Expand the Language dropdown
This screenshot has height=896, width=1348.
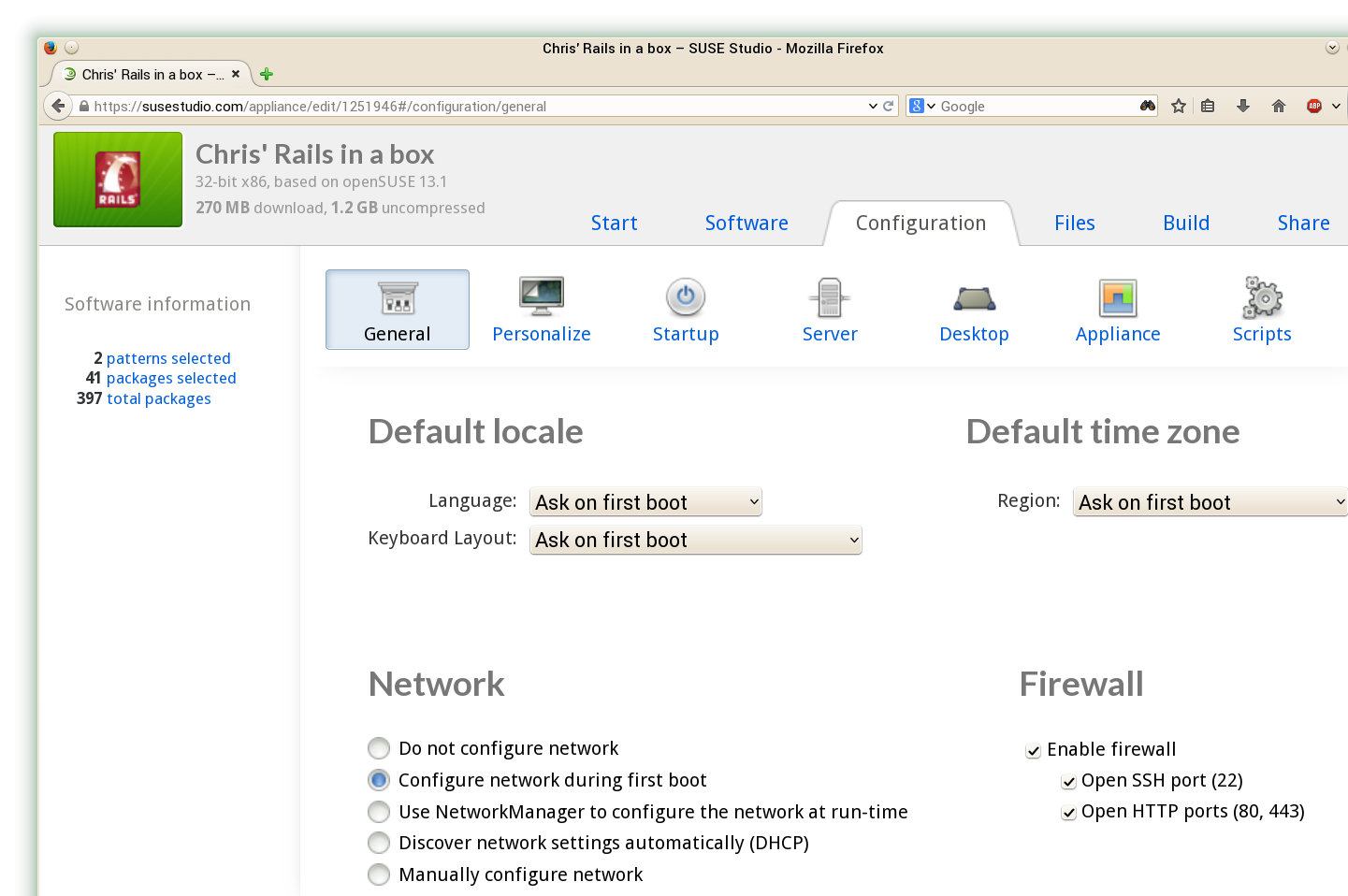(645, 502)
